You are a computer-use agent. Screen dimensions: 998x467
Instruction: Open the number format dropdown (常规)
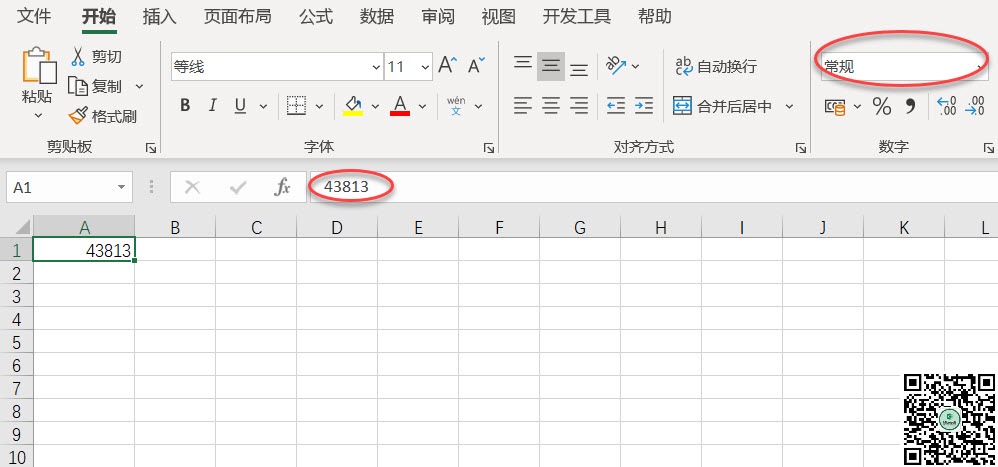coord(979,67)
